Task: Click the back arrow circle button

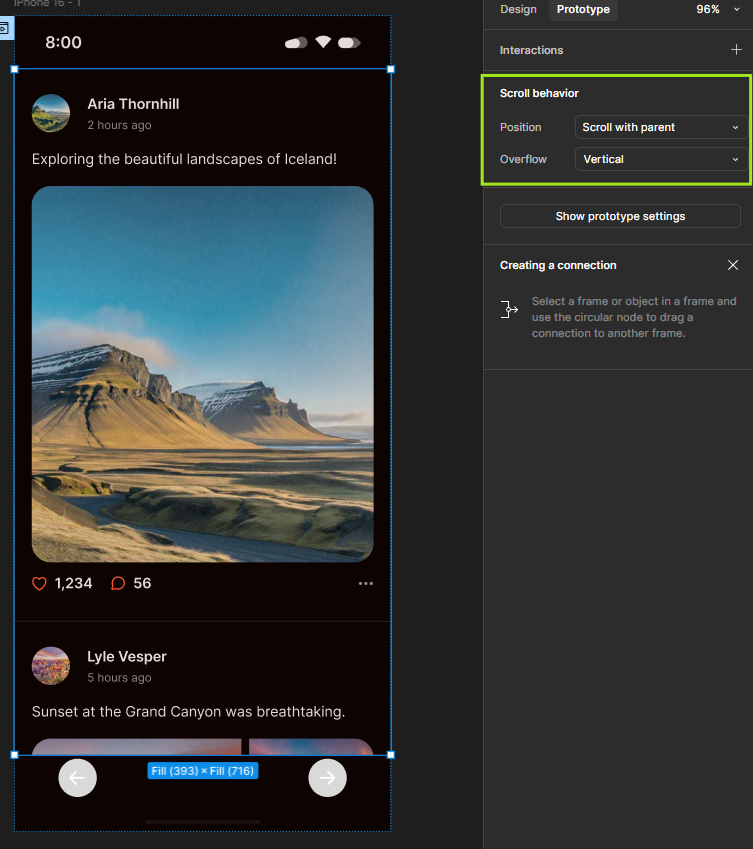Action: [x=77, y=778]
